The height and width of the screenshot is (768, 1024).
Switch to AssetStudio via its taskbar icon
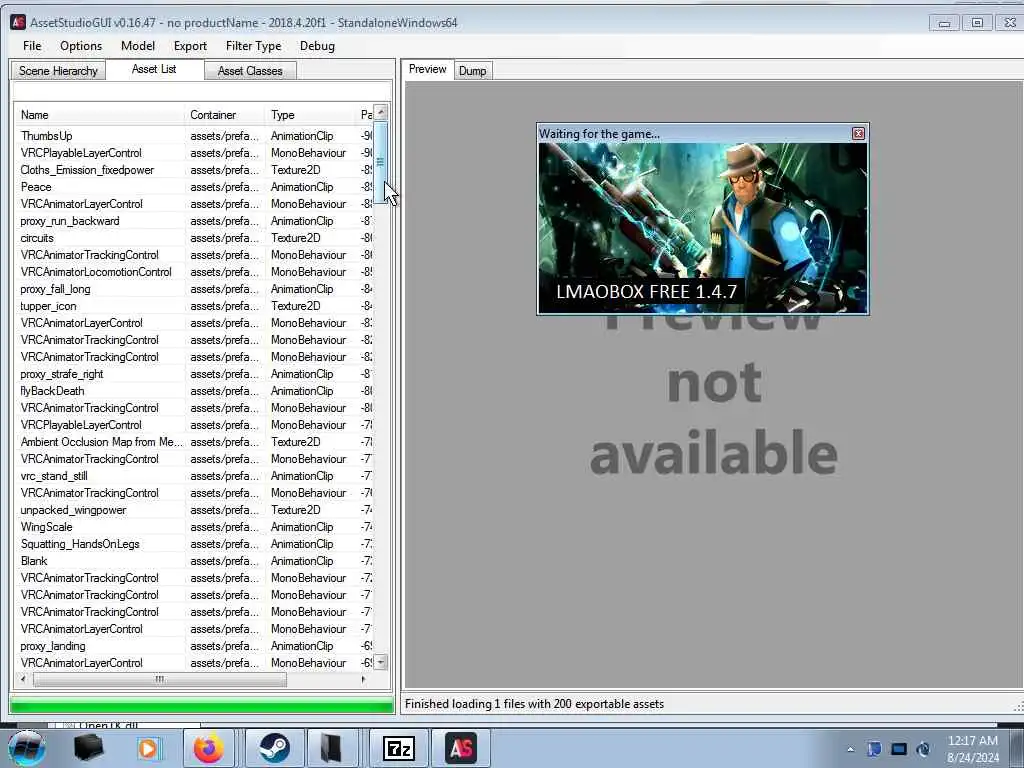(x=460, y=748)
